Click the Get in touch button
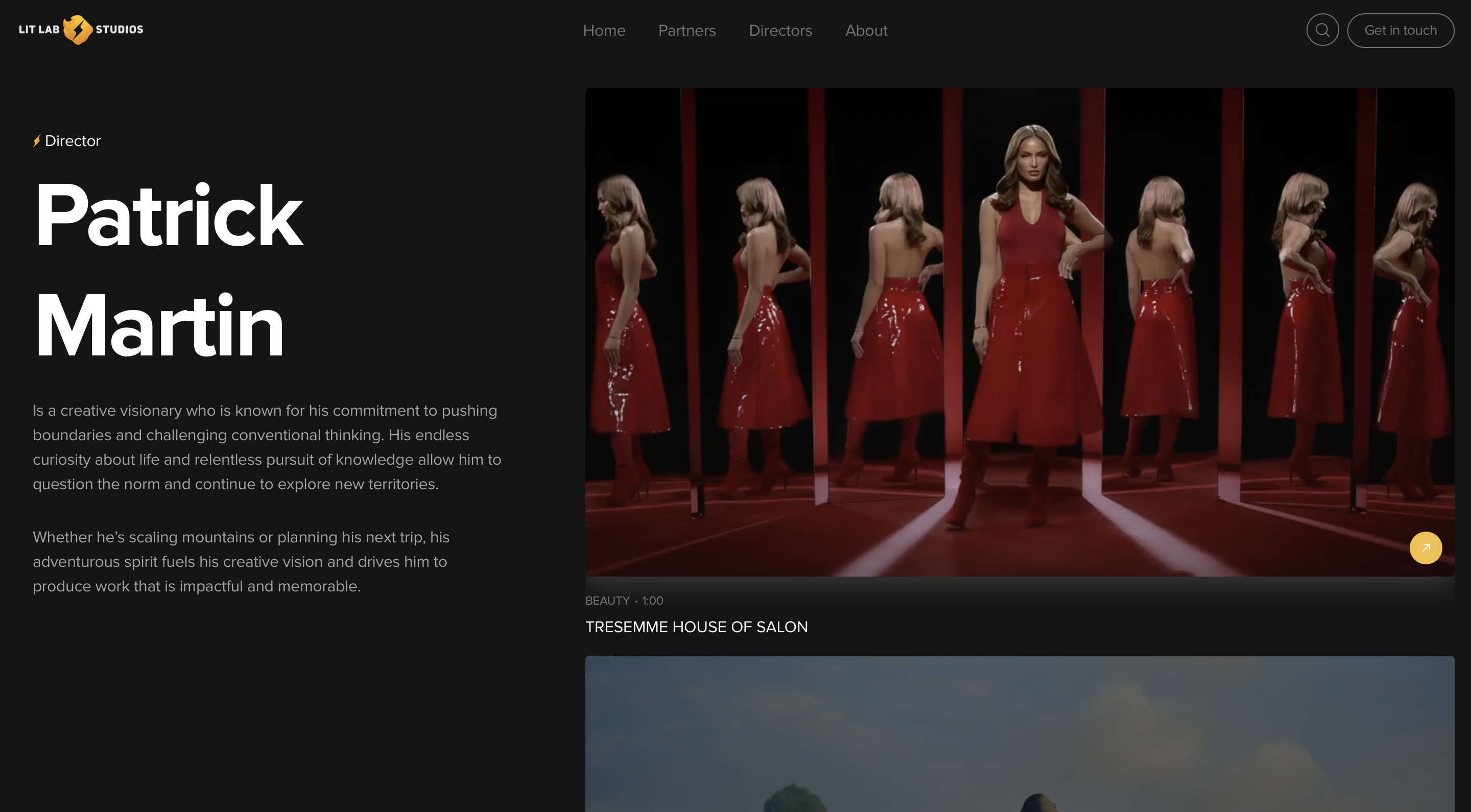 (1400, 30)
